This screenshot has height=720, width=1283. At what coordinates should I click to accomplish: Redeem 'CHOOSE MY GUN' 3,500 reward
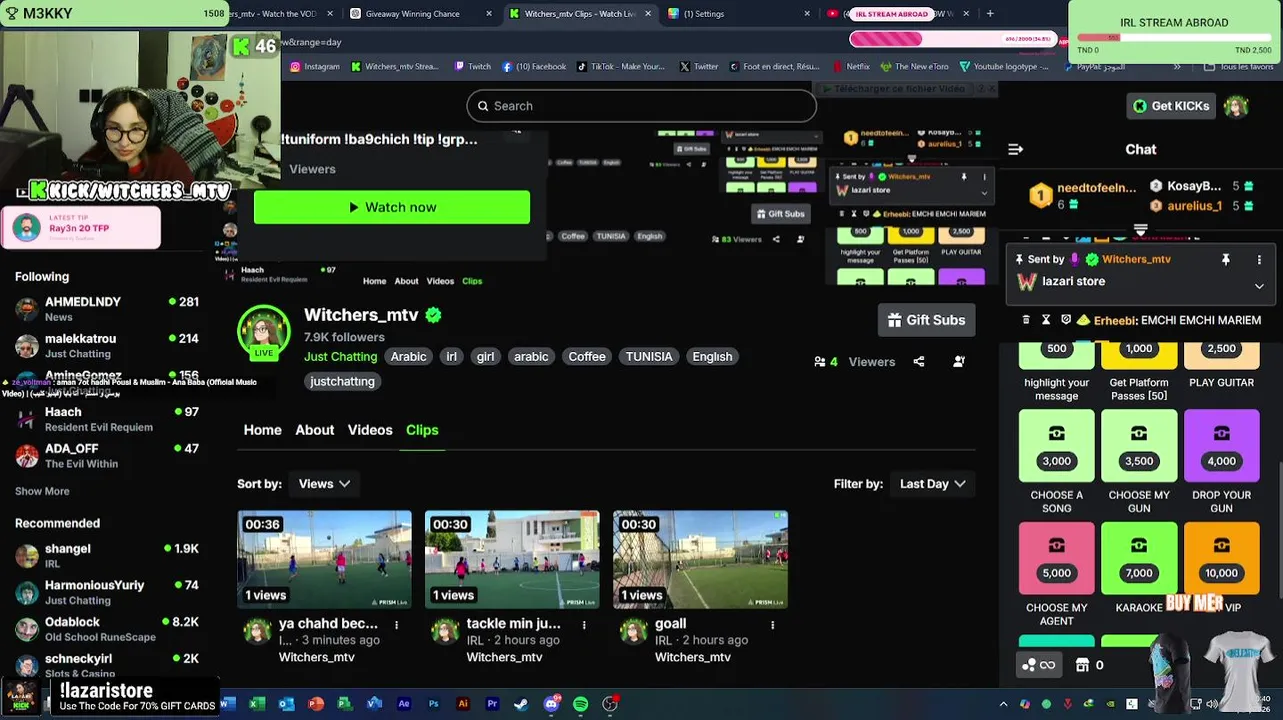click(1139, 446)
